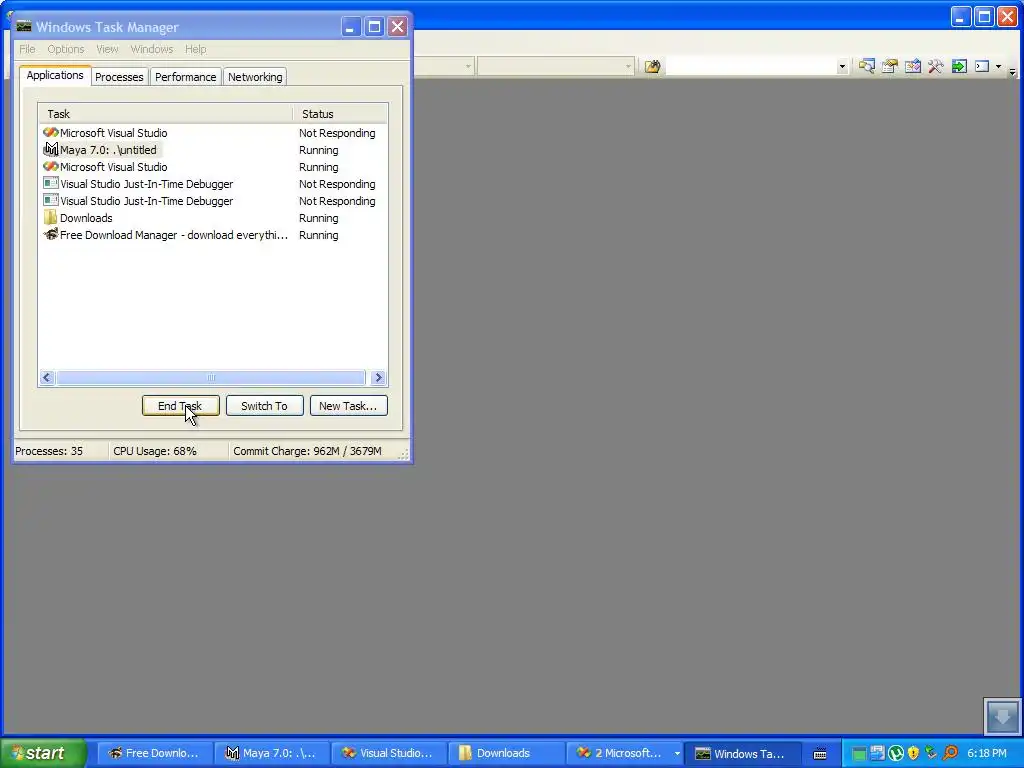Switch to the Performance tab

(x=185, y=76)
